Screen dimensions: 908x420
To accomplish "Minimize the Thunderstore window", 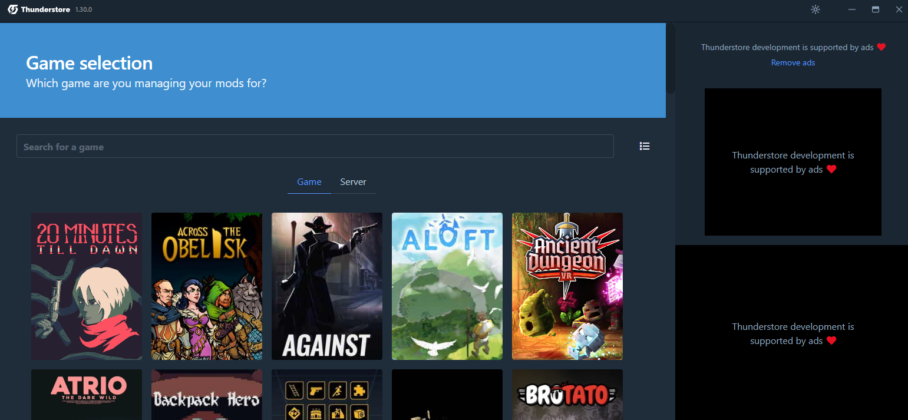I will tap(851, 9).
